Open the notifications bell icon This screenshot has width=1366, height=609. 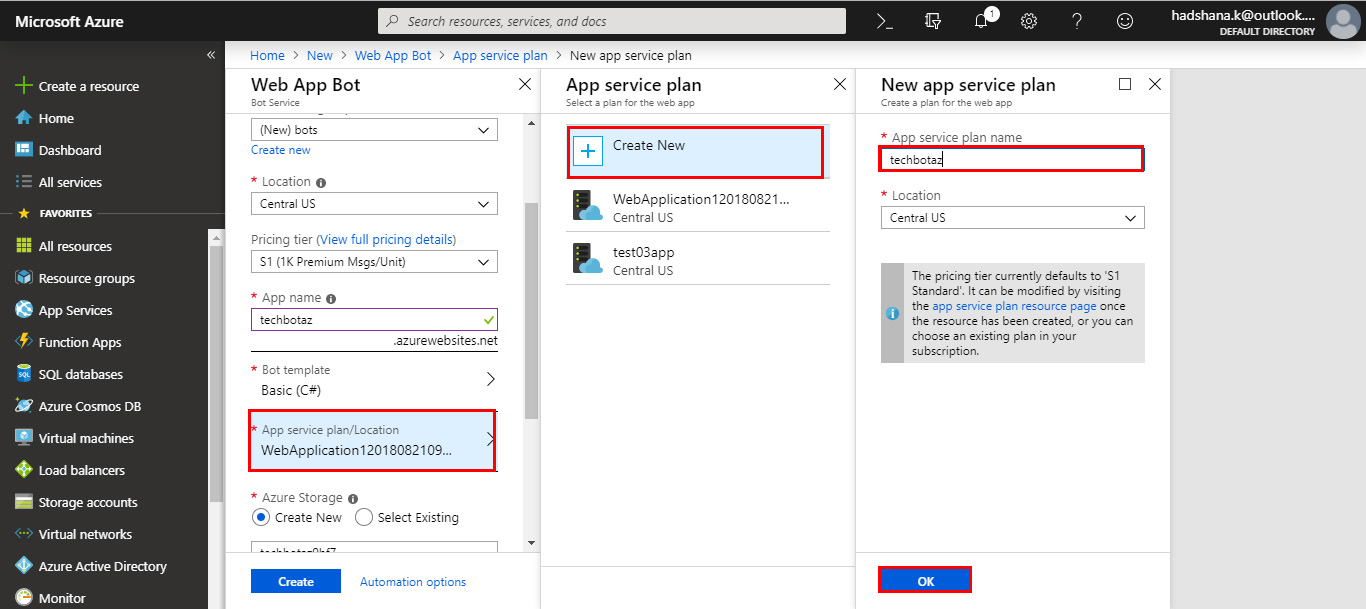click(981, 21)
